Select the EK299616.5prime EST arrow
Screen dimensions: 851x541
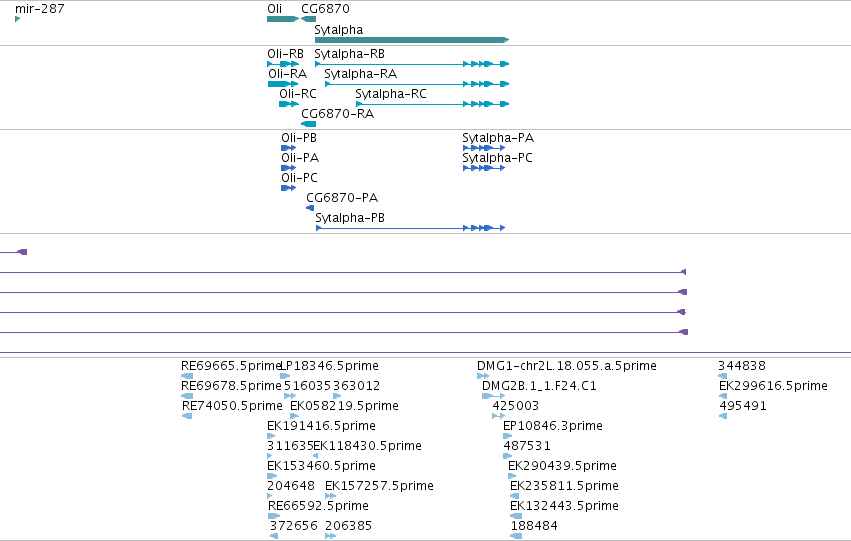coord(723,396)
